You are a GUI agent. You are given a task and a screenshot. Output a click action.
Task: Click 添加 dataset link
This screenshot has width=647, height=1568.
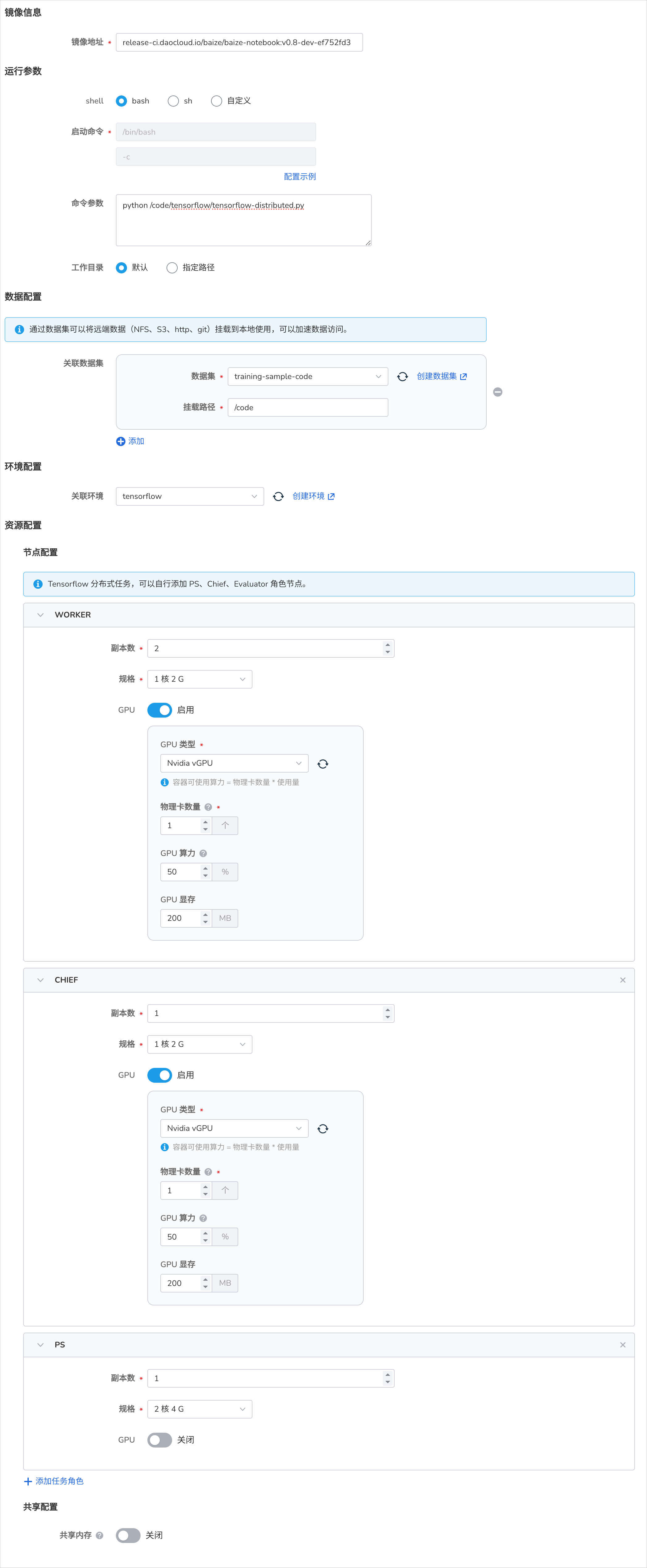(136, 441)
